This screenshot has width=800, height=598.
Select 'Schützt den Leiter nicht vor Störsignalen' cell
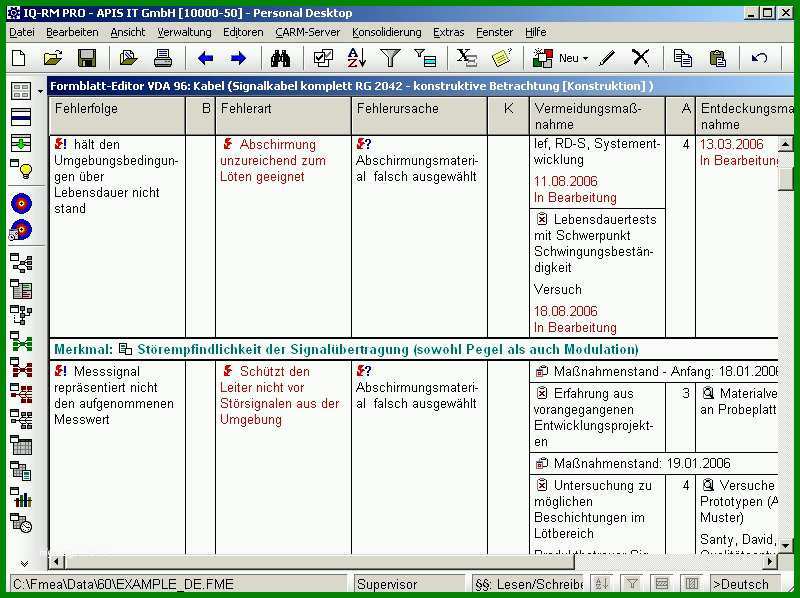pos(283,457)
